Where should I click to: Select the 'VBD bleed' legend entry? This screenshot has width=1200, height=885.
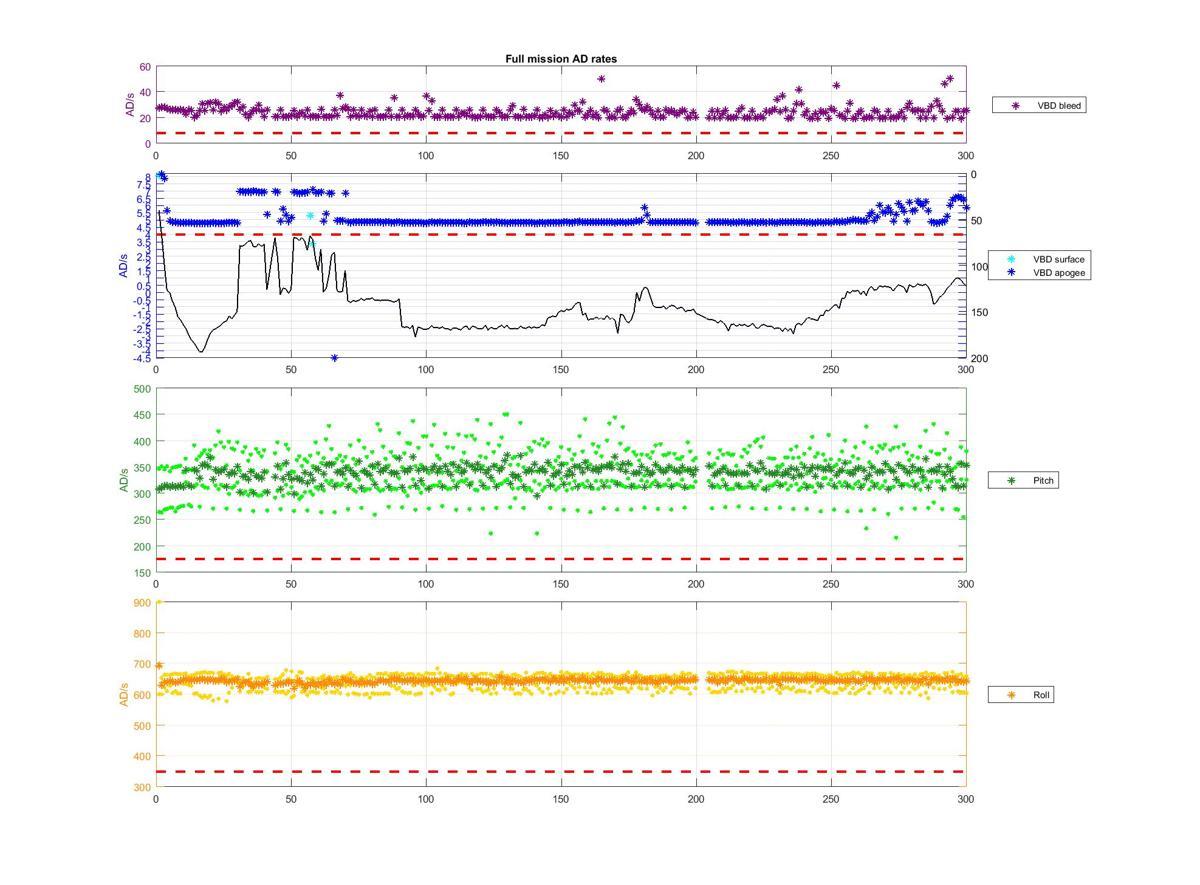point(1039,104)
